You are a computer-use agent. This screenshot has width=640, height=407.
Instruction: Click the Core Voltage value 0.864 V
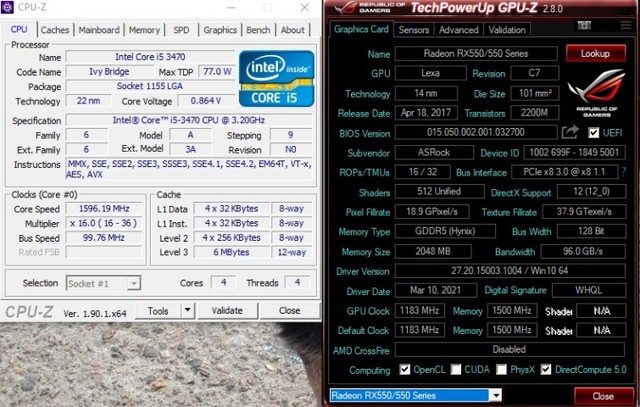tap(206, 101)
